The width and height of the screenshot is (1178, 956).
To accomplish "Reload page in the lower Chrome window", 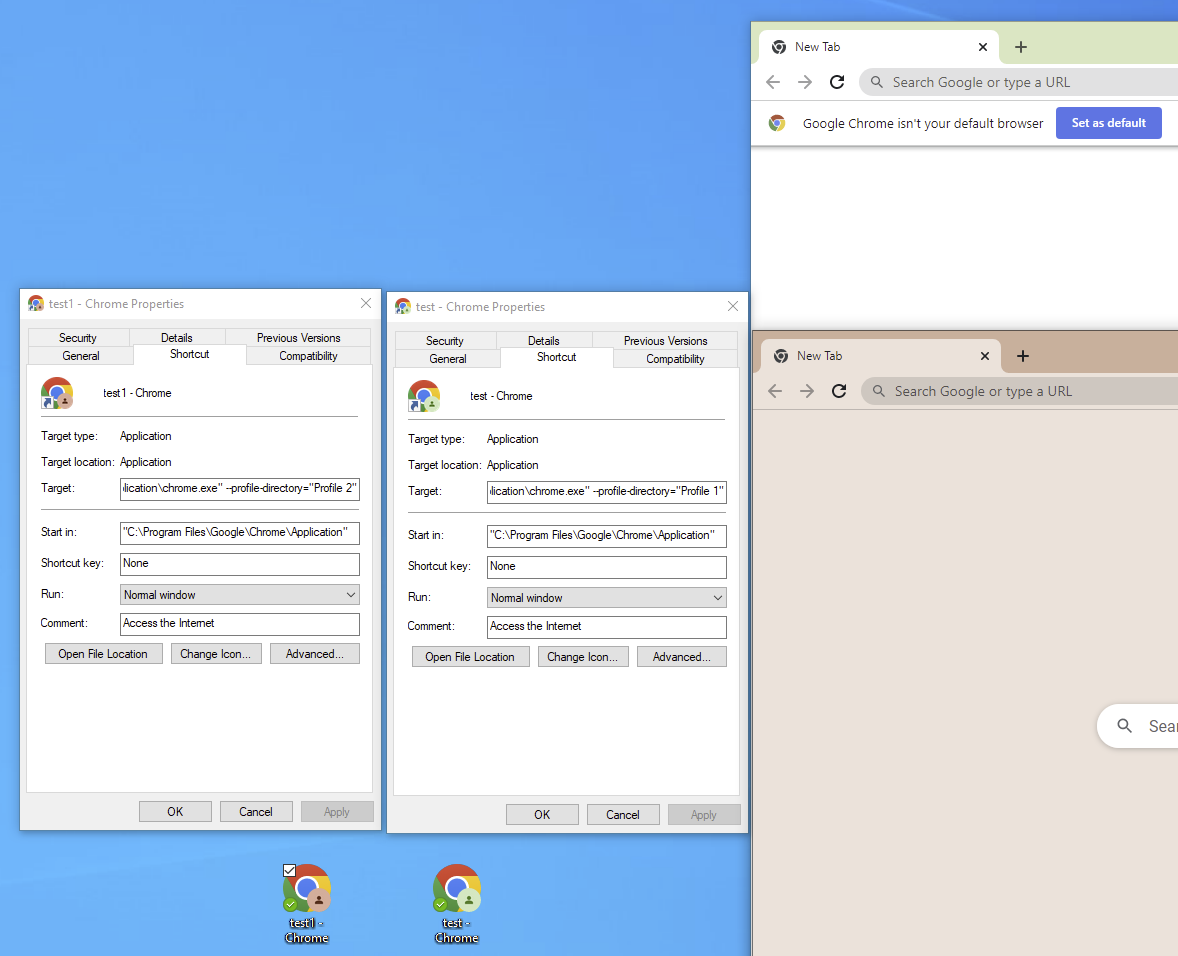I will tap(839, 391).
